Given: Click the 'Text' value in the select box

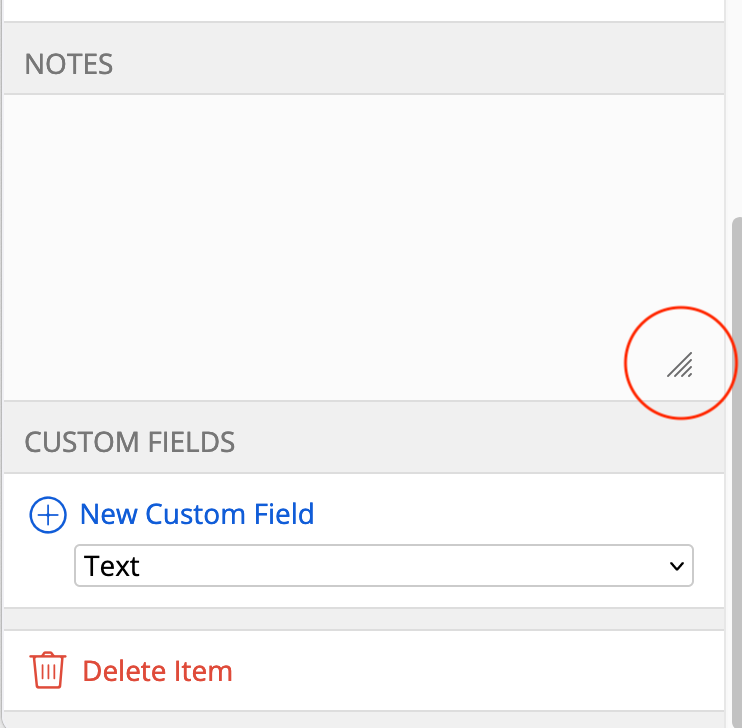Looking at the screenshot, I should tap(113, 566).
